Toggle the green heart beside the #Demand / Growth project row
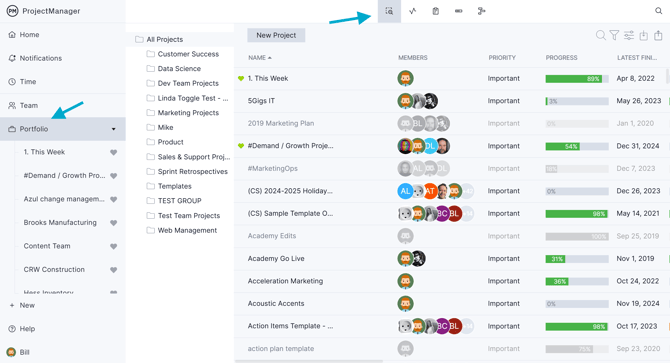Image resolution: width=670 pixels, height=363 pixels. (x=241, y=146)
